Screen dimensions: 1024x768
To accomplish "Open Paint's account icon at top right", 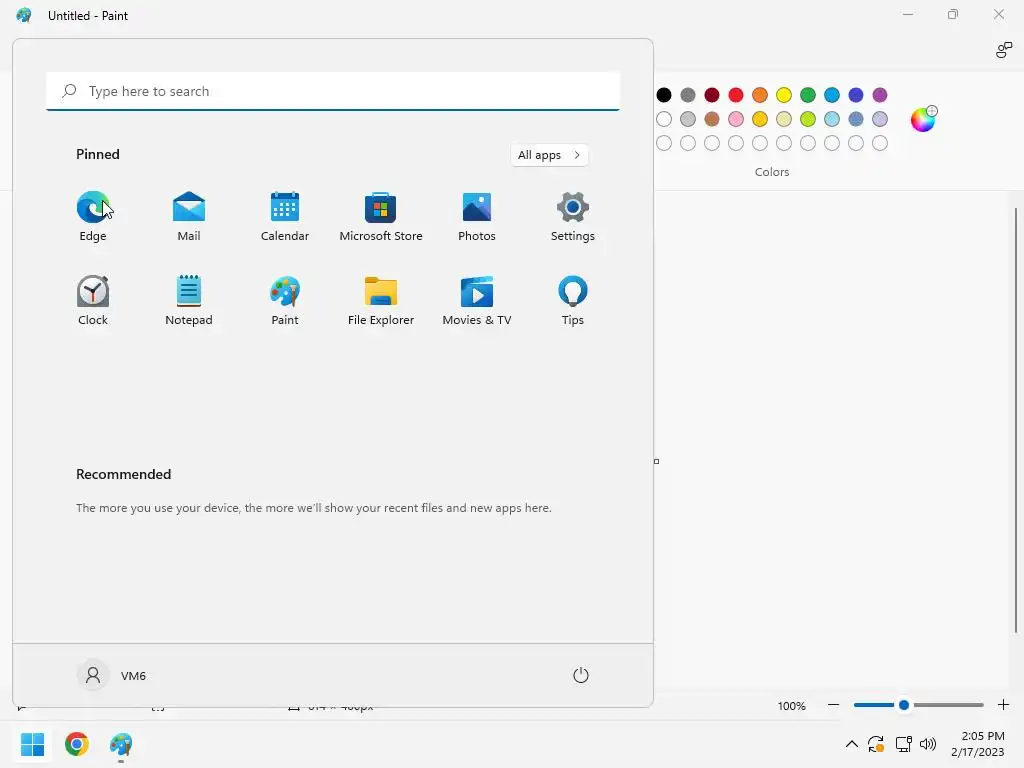I will [1004, 50].
